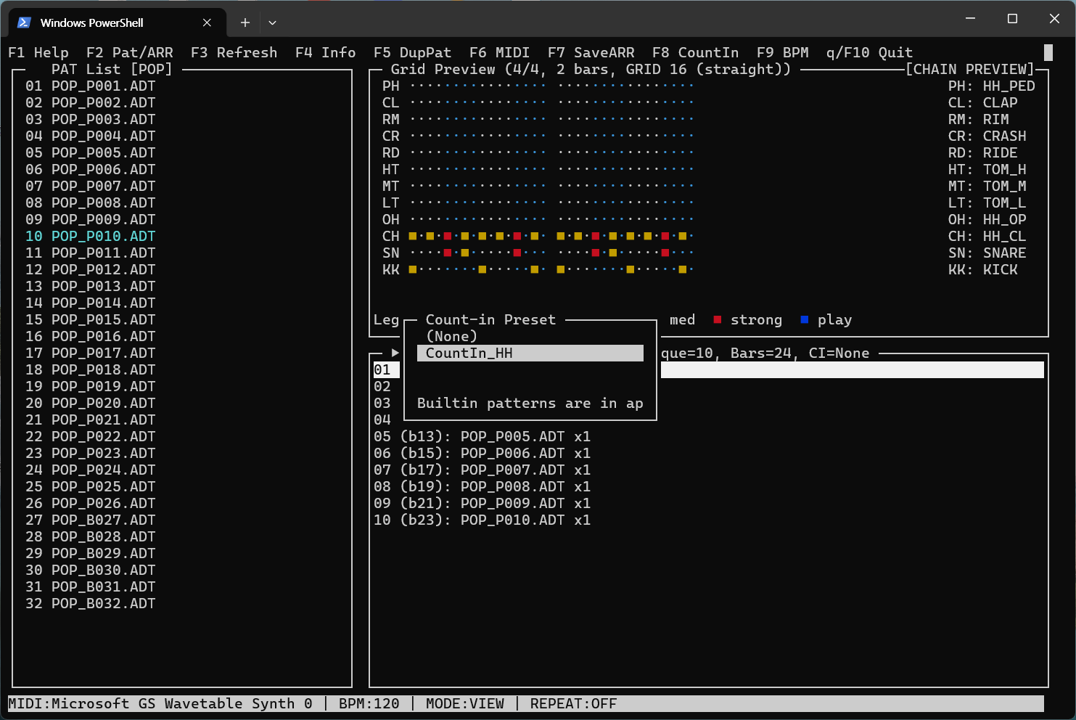The image size is (1076, 720).
Task: Click the PowerShell tab icon
Action: click(x=22, y=22)
